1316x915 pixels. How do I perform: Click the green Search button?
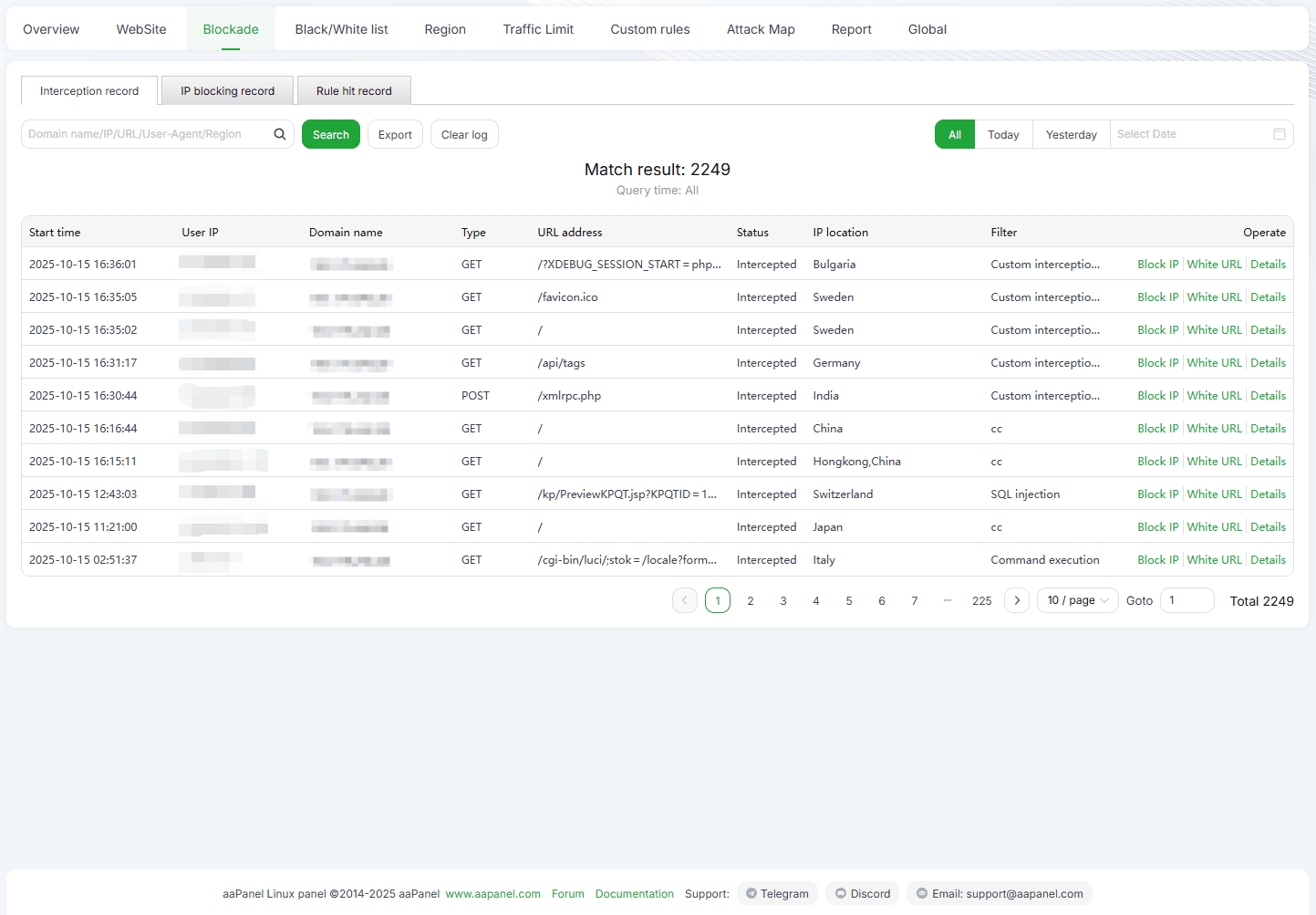331,134
